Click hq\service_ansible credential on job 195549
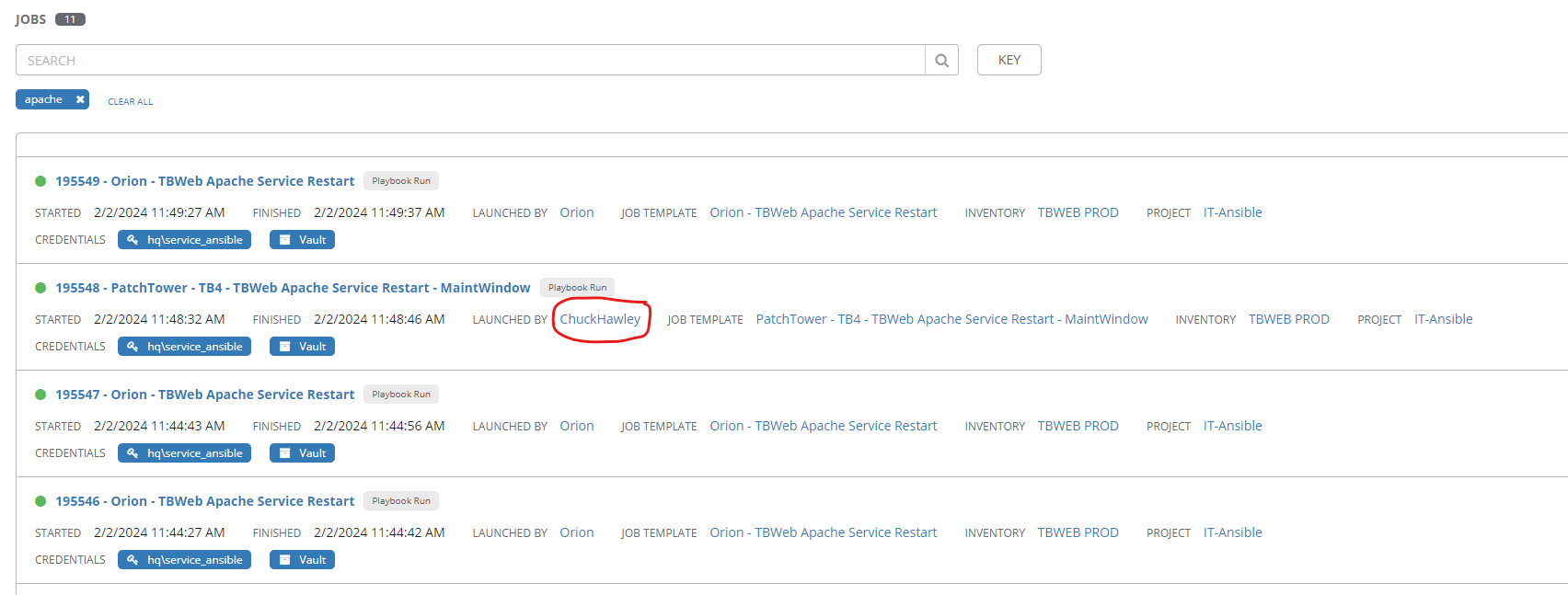 (x=184, y=240)
